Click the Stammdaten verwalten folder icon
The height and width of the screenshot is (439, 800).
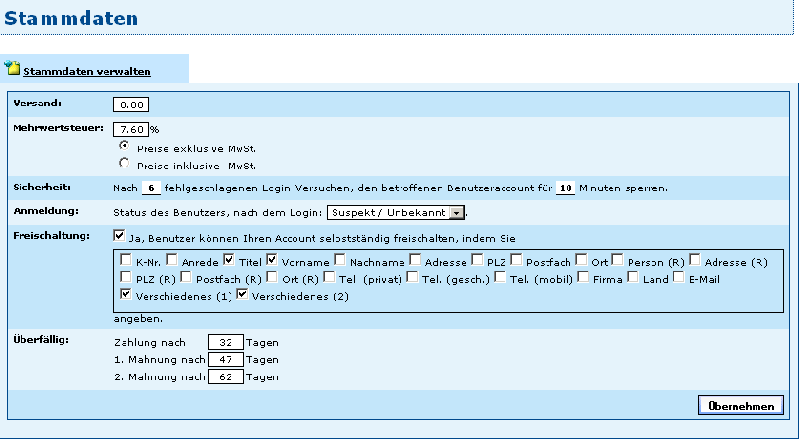coord(12,69)
